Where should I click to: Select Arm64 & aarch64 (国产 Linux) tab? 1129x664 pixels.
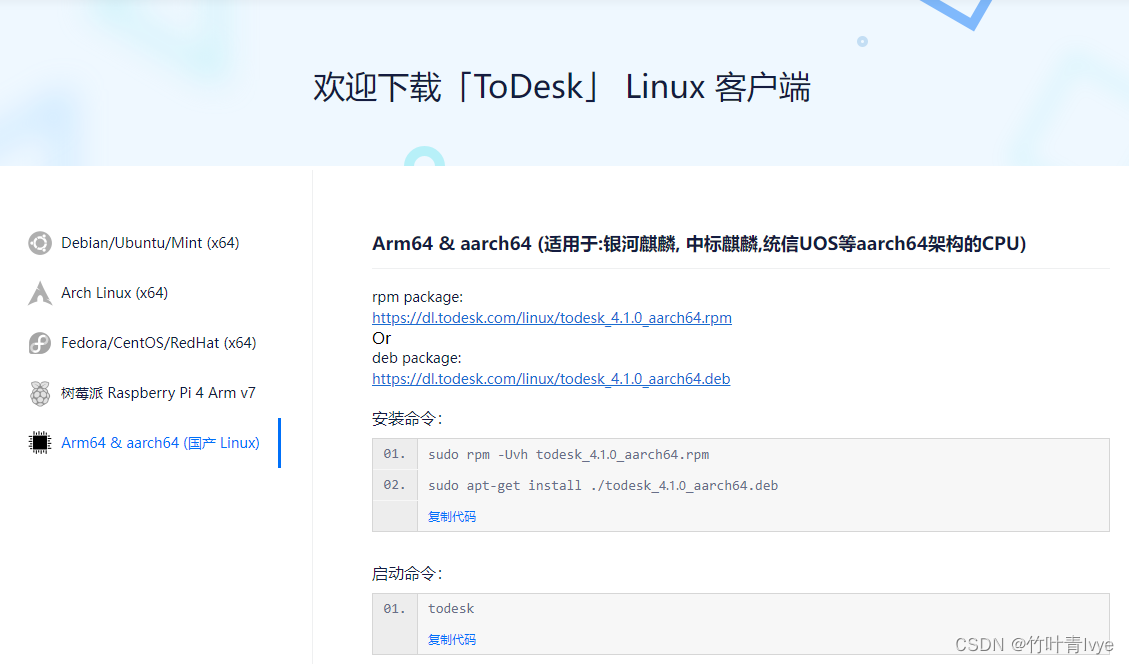[x=160, y=443]
